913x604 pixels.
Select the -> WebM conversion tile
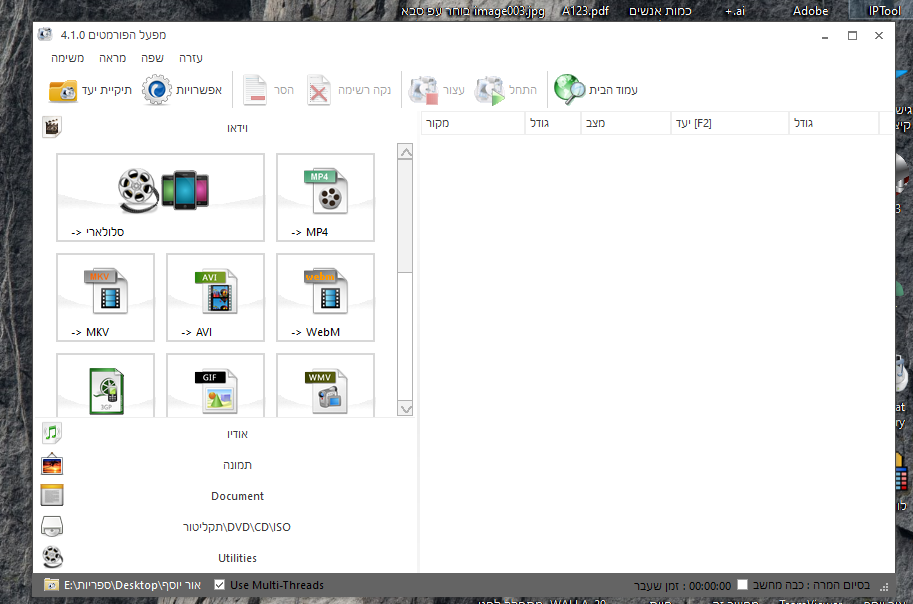click(x=325, y=297)
